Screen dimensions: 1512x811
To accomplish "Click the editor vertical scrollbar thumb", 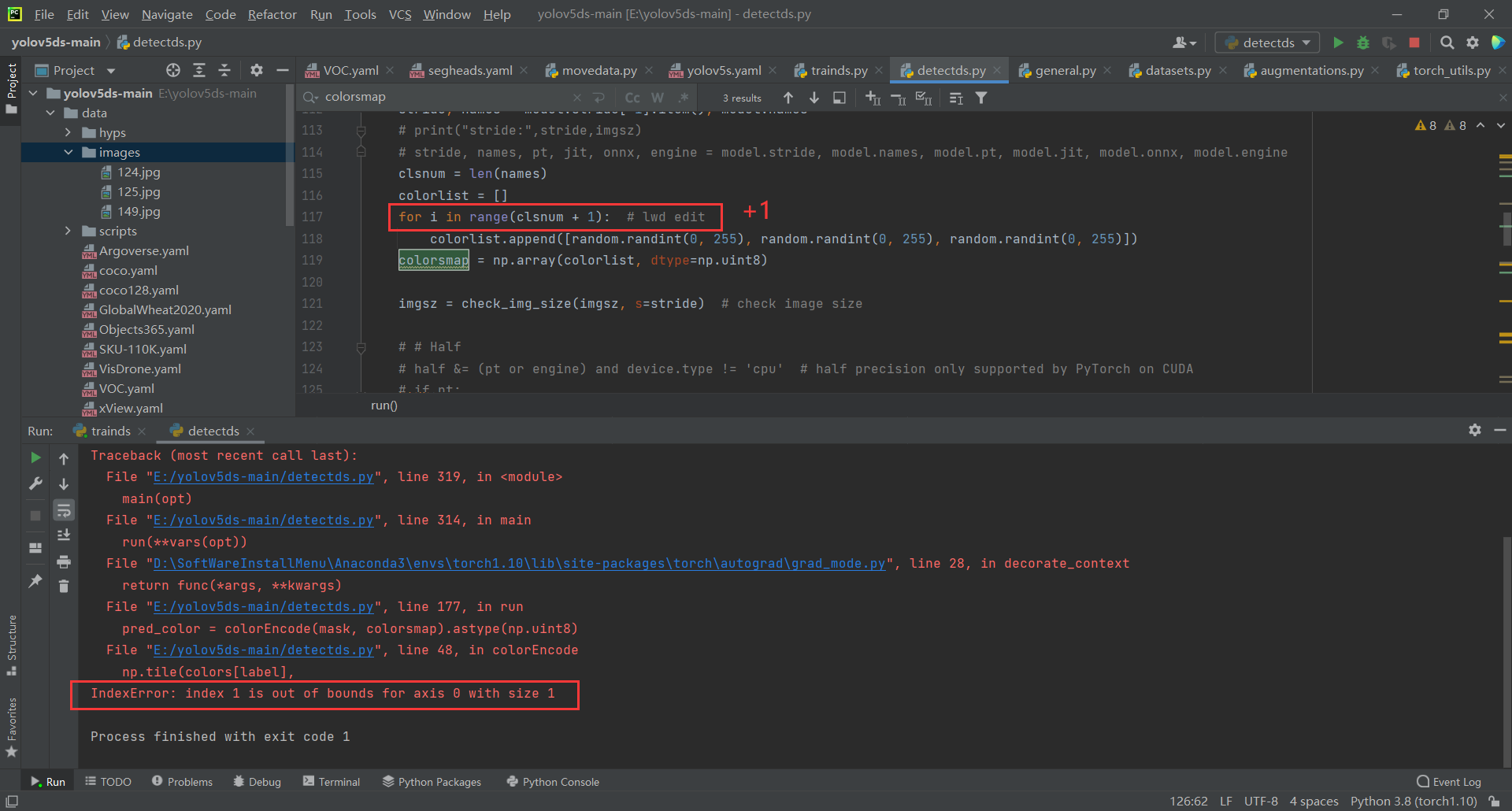I will [1506, 228].
